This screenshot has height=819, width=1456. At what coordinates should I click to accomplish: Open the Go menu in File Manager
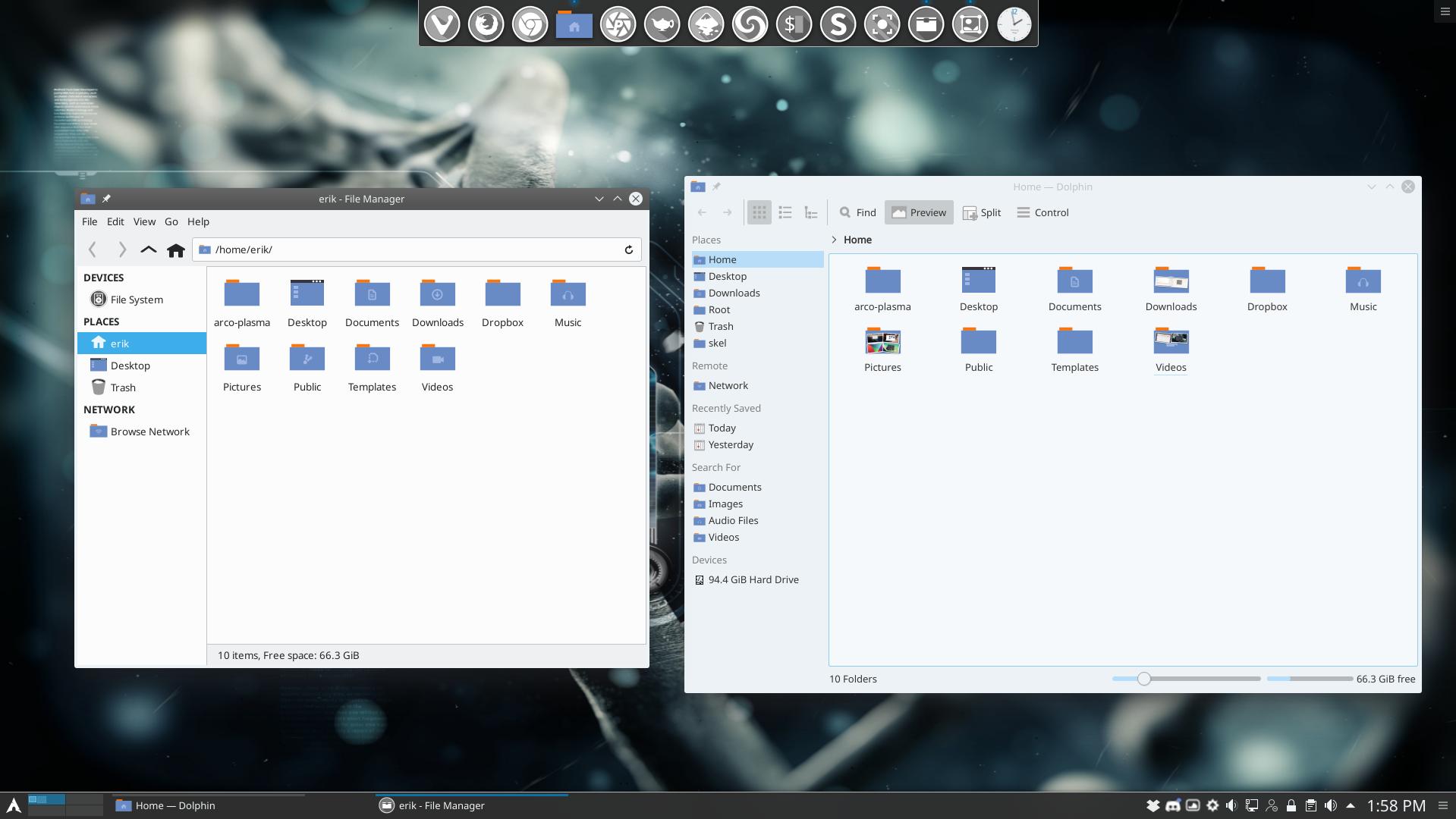tap(171, 221)
